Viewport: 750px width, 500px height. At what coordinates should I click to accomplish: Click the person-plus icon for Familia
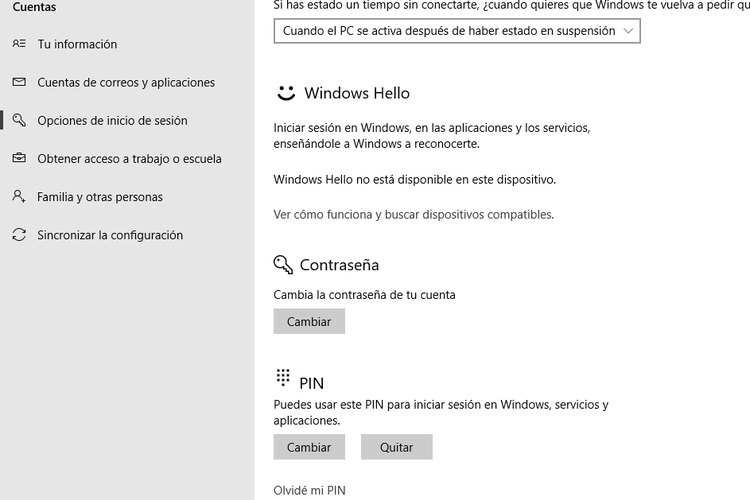pos(19,196)
